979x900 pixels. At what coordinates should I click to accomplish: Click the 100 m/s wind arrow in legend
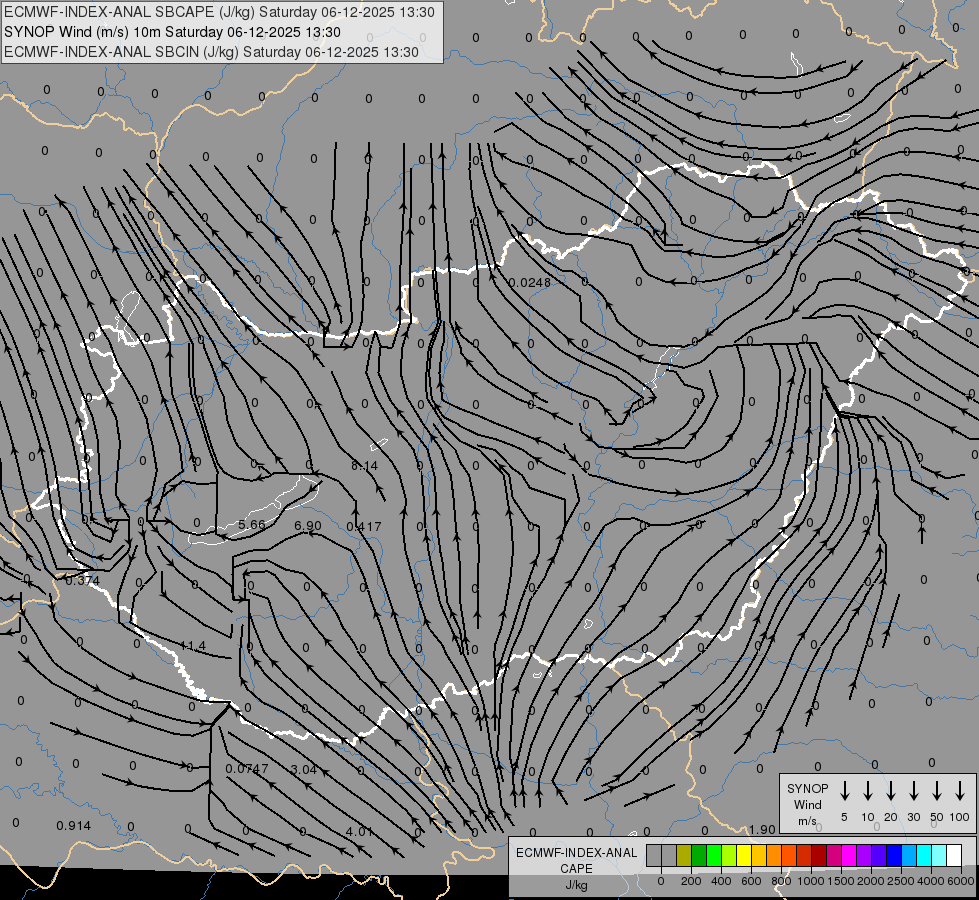pyautogui.click(x=960, y=791)
